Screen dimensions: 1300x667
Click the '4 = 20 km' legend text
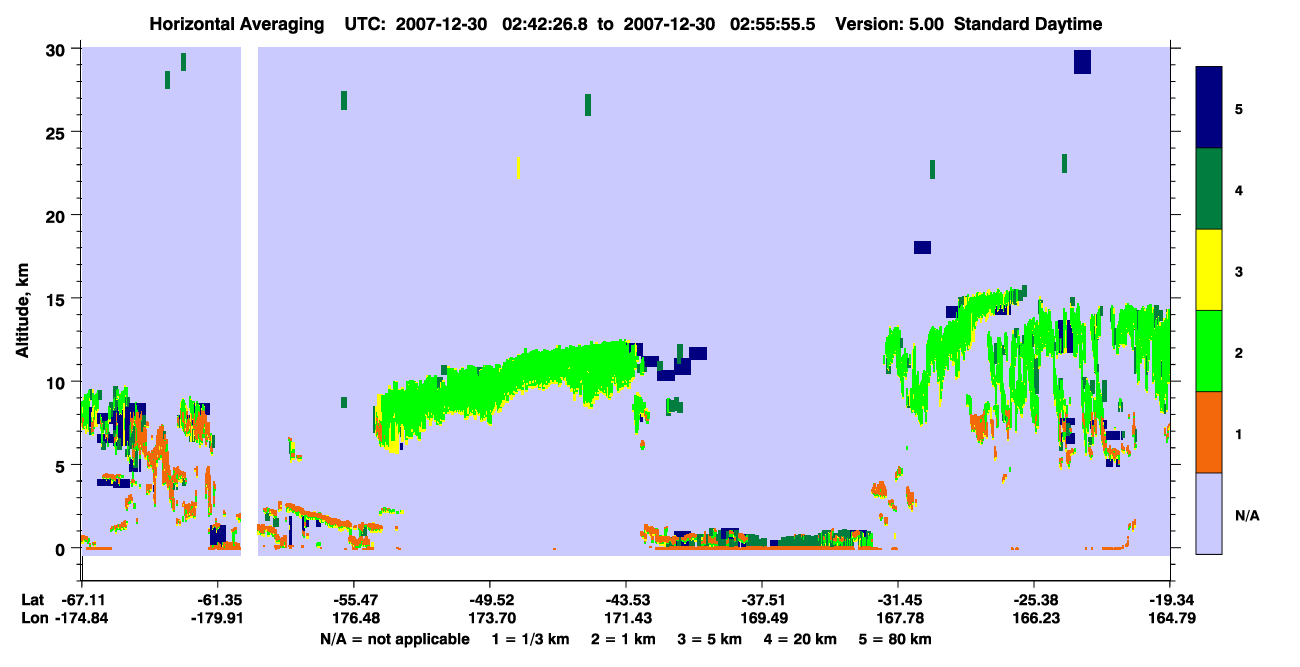click(800, 639)
